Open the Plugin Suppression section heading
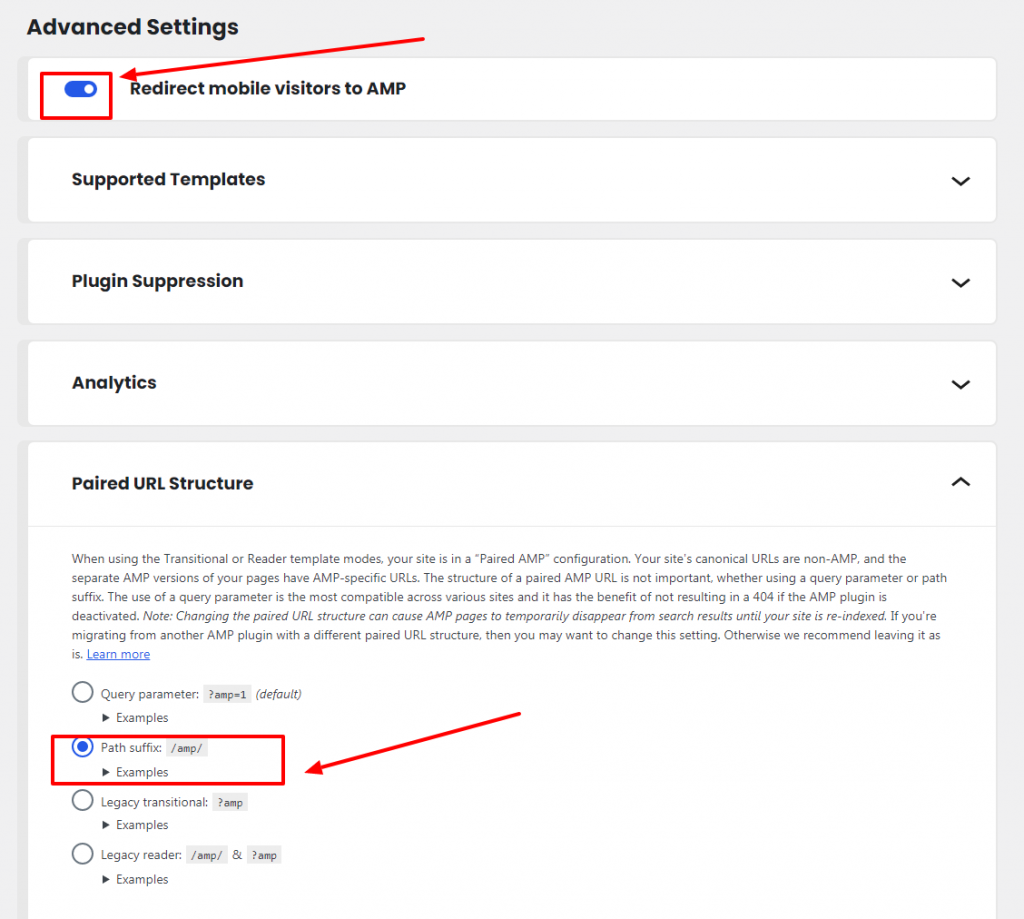Viewport: 1024px width, 919px height. coord(157,282)
